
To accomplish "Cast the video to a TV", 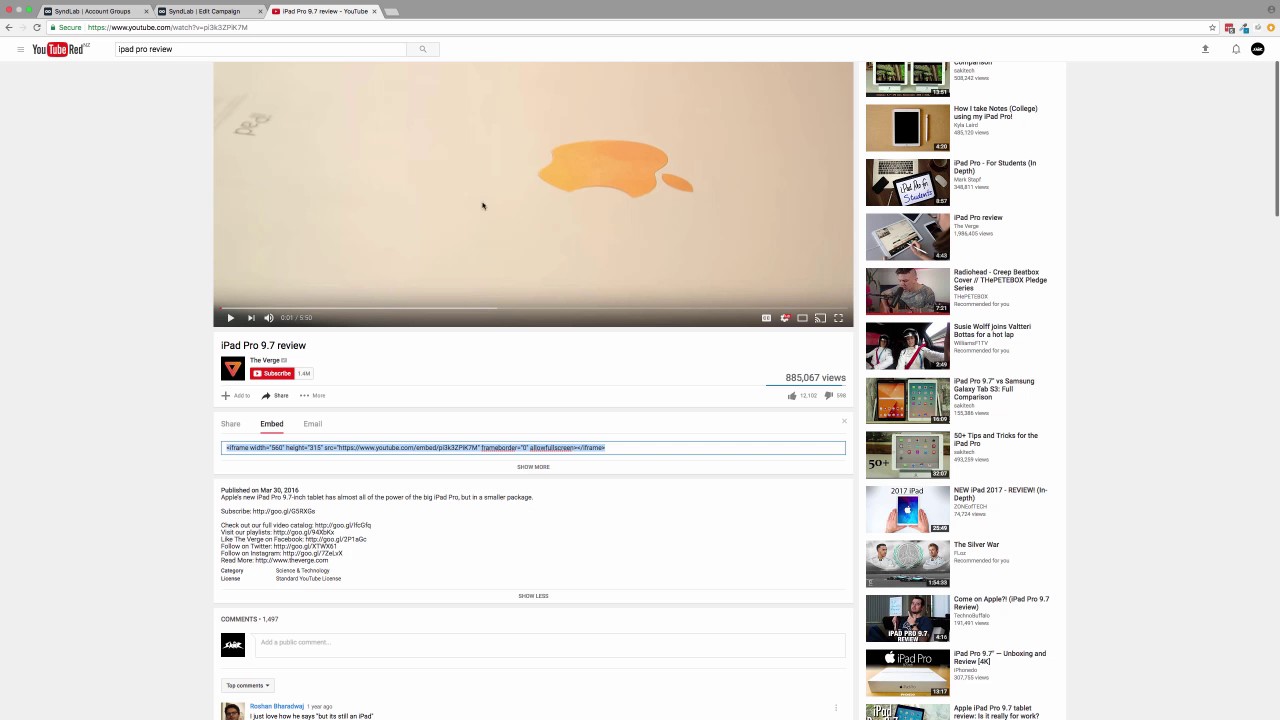I will pyautogui.click(x=820, y=318).
